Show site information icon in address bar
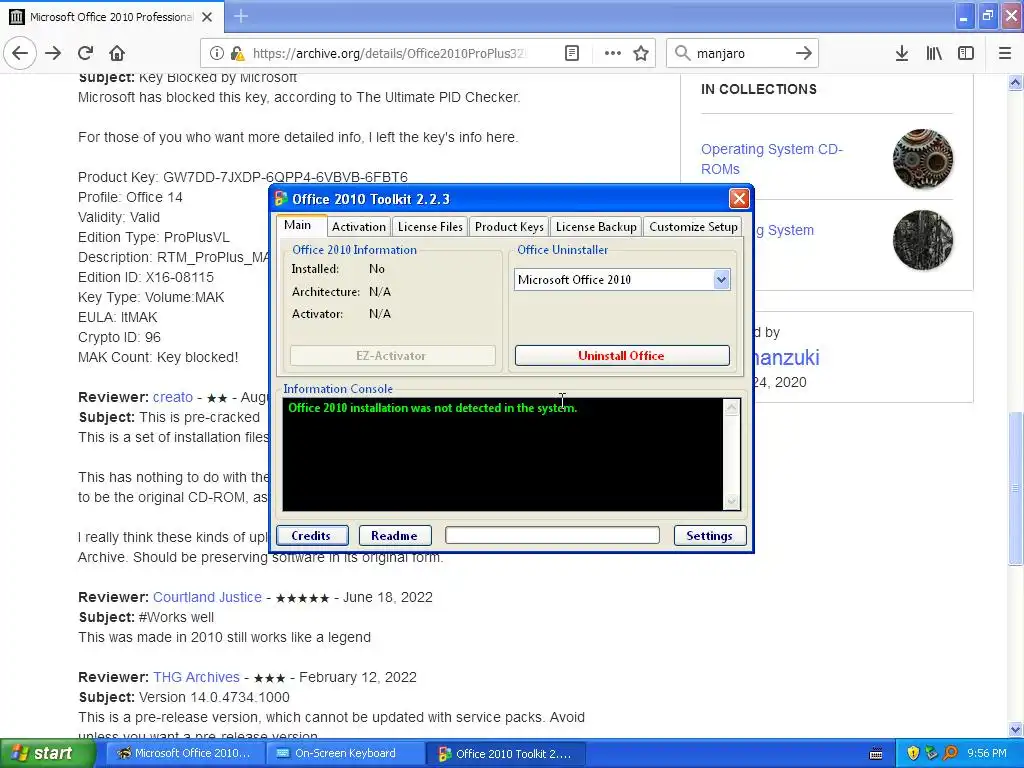 [x=217, y=54]
